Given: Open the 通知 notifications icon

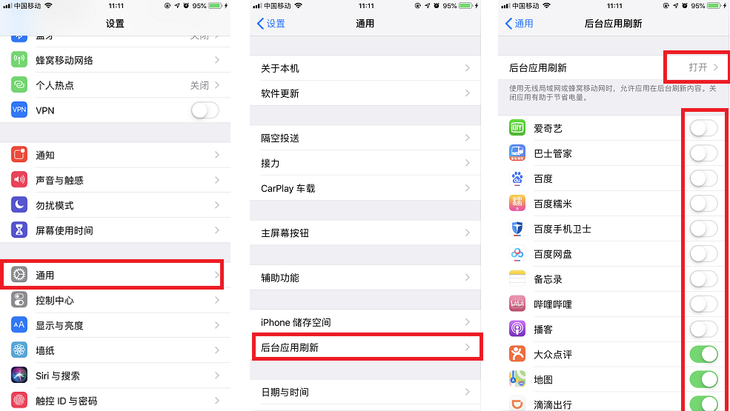Looking at the screenshot, I should click(19, 155).
